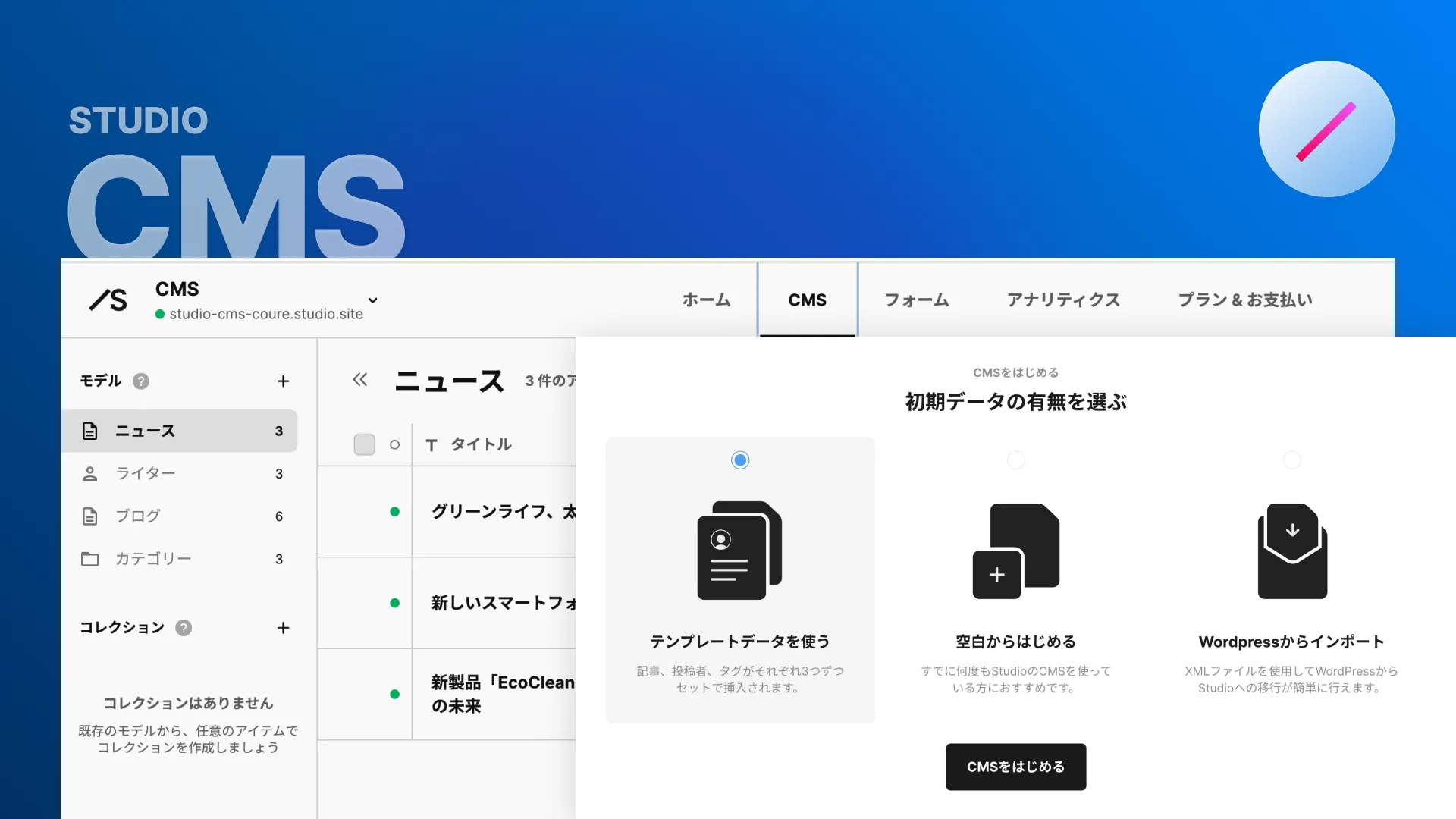
Task: Click the 空白からはじめる label
Action: (1016, 642)
